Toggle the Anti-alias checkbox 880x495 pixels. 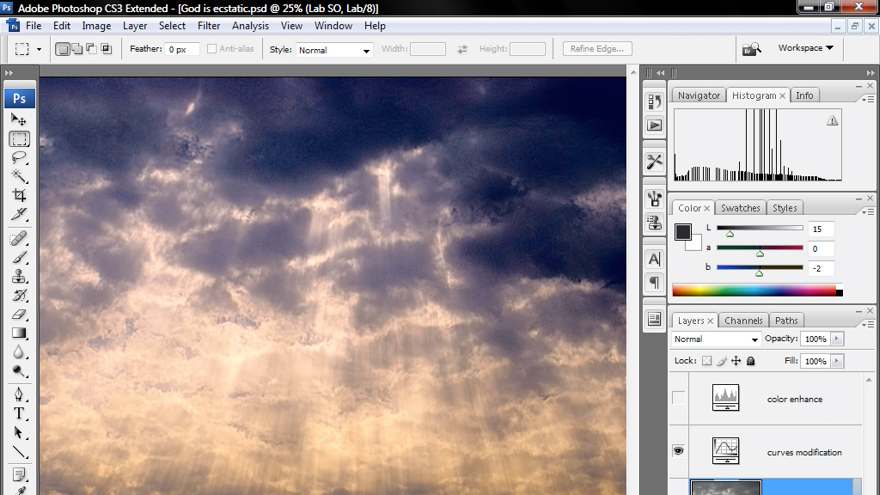coord(212,49)
